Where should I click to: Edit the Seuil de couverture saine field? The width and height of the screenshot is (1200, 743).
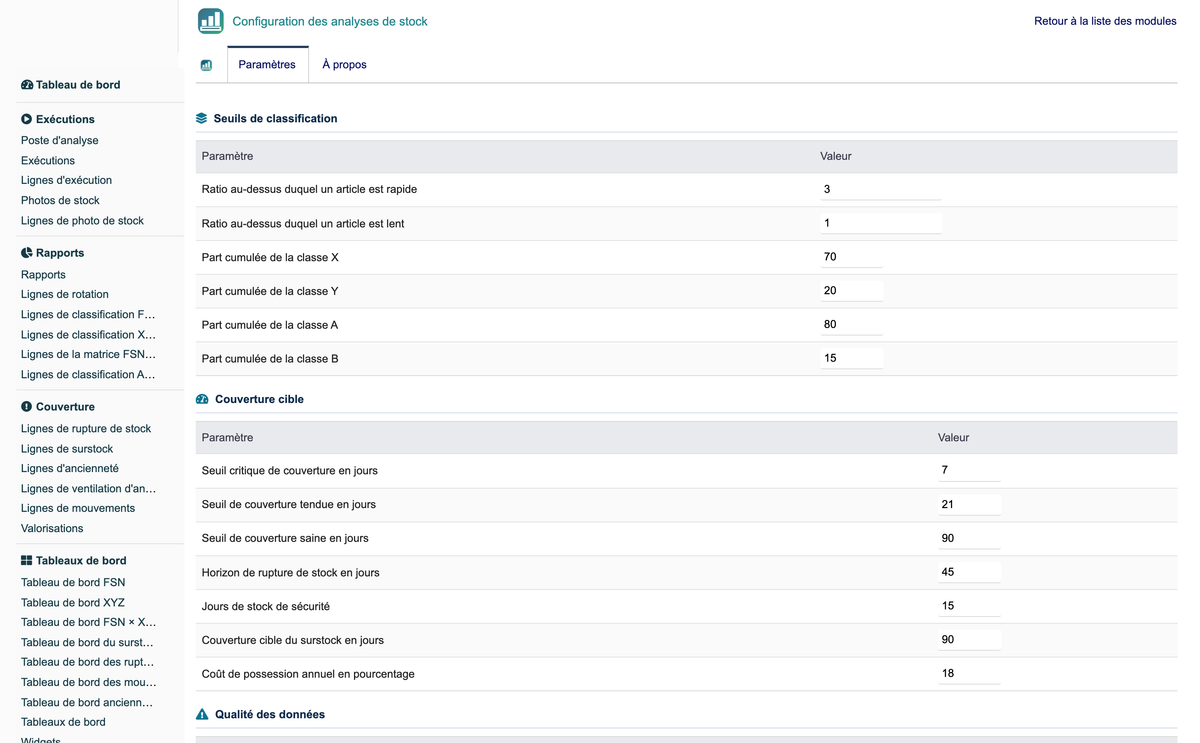tap(969, 538)
